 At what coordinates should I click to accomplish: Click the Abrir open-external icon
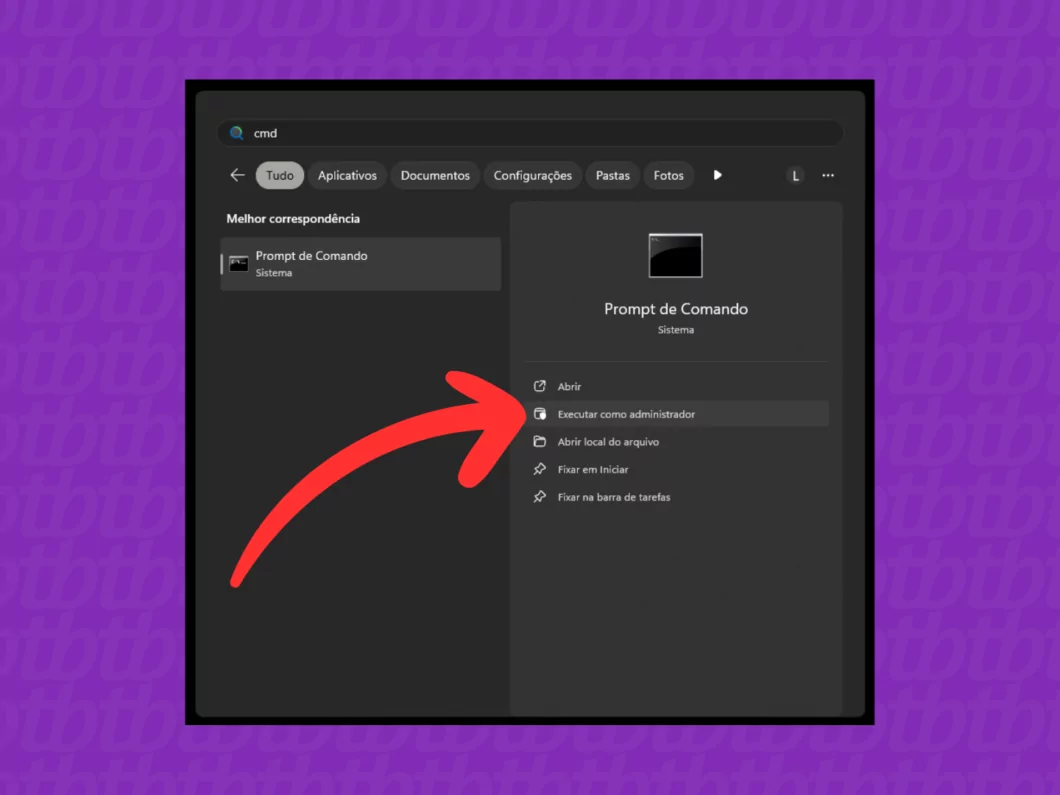(539, 386)
